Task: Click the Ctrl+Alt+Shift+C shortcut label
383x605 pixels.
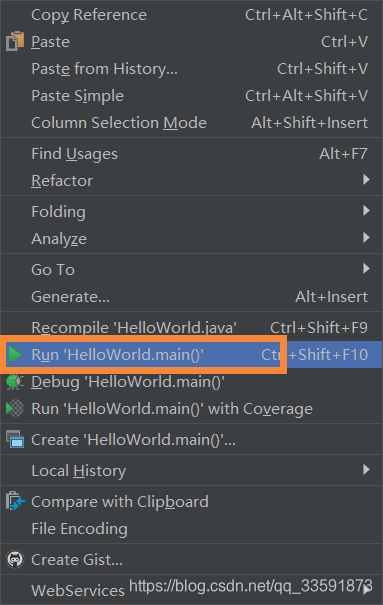Action: (x=307, y=15)
